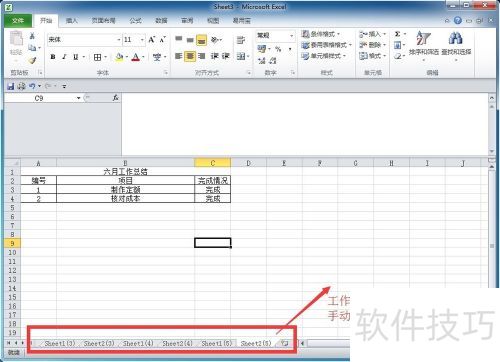Click the insert function fx icon
The image size is (500, 362).
tap(115, 98)
